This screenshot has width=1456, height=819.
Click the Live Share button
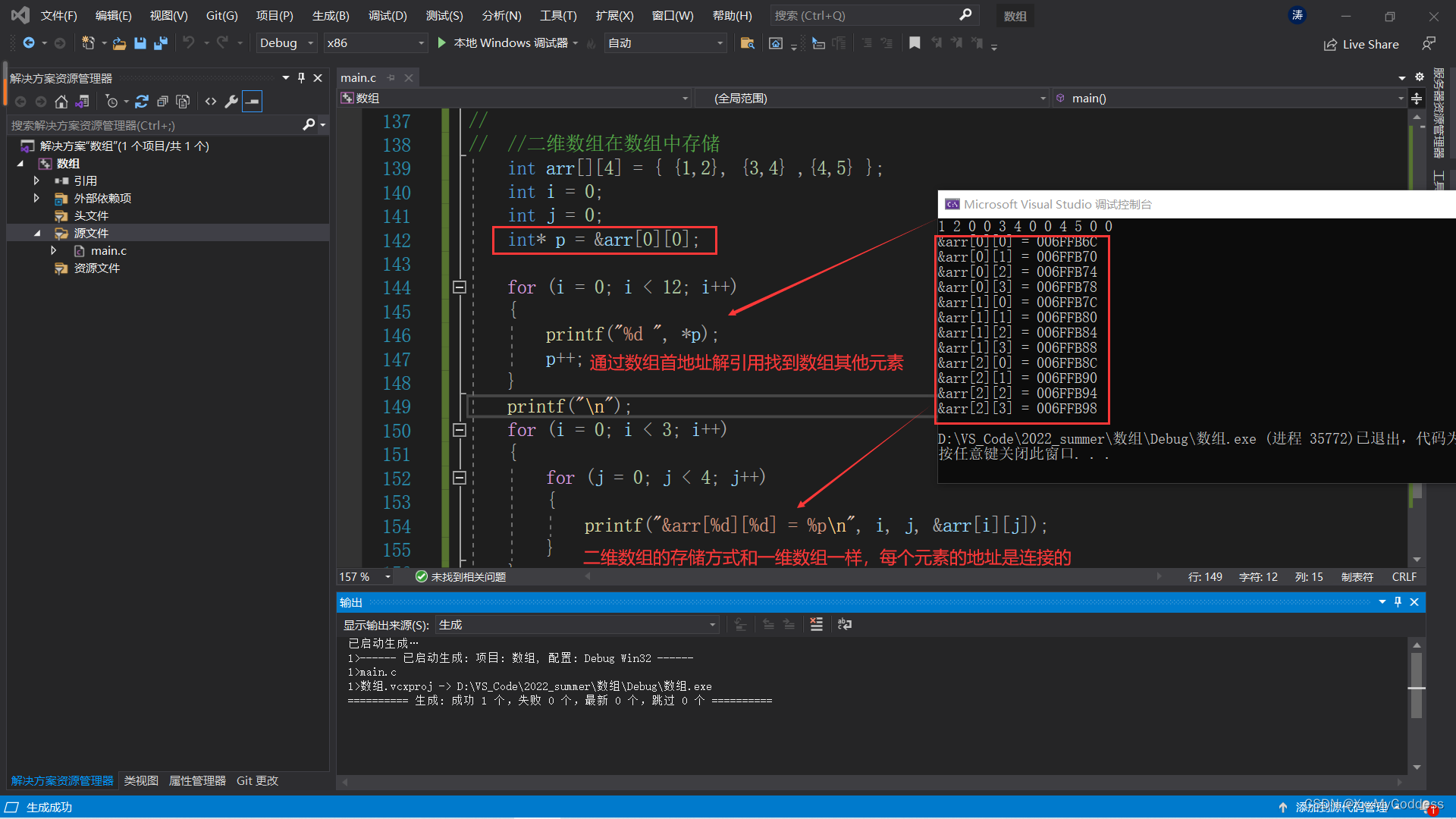tap(1361, 44)
